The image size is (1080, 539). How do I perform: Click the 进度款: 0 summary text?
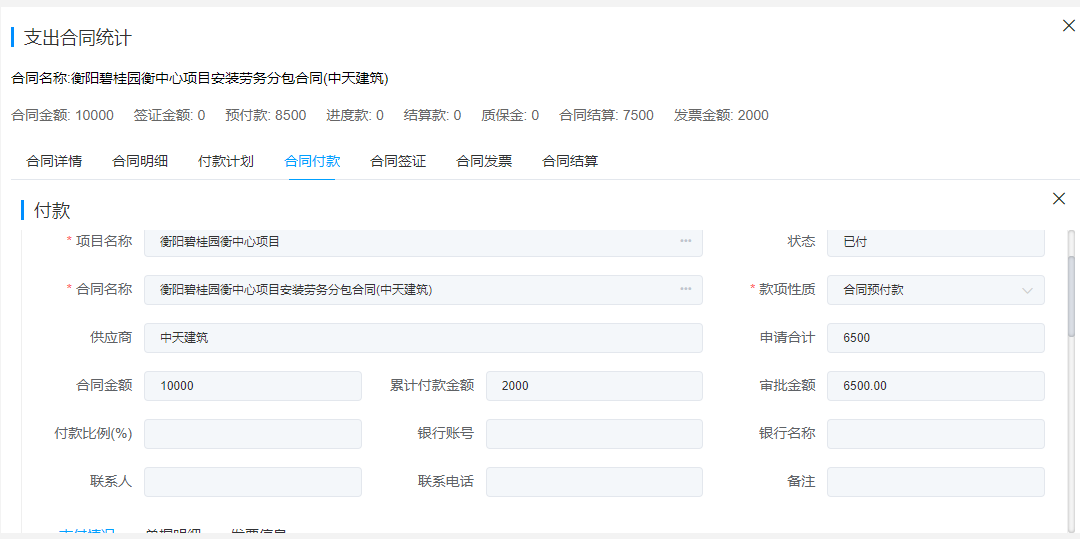coord(355,115)
